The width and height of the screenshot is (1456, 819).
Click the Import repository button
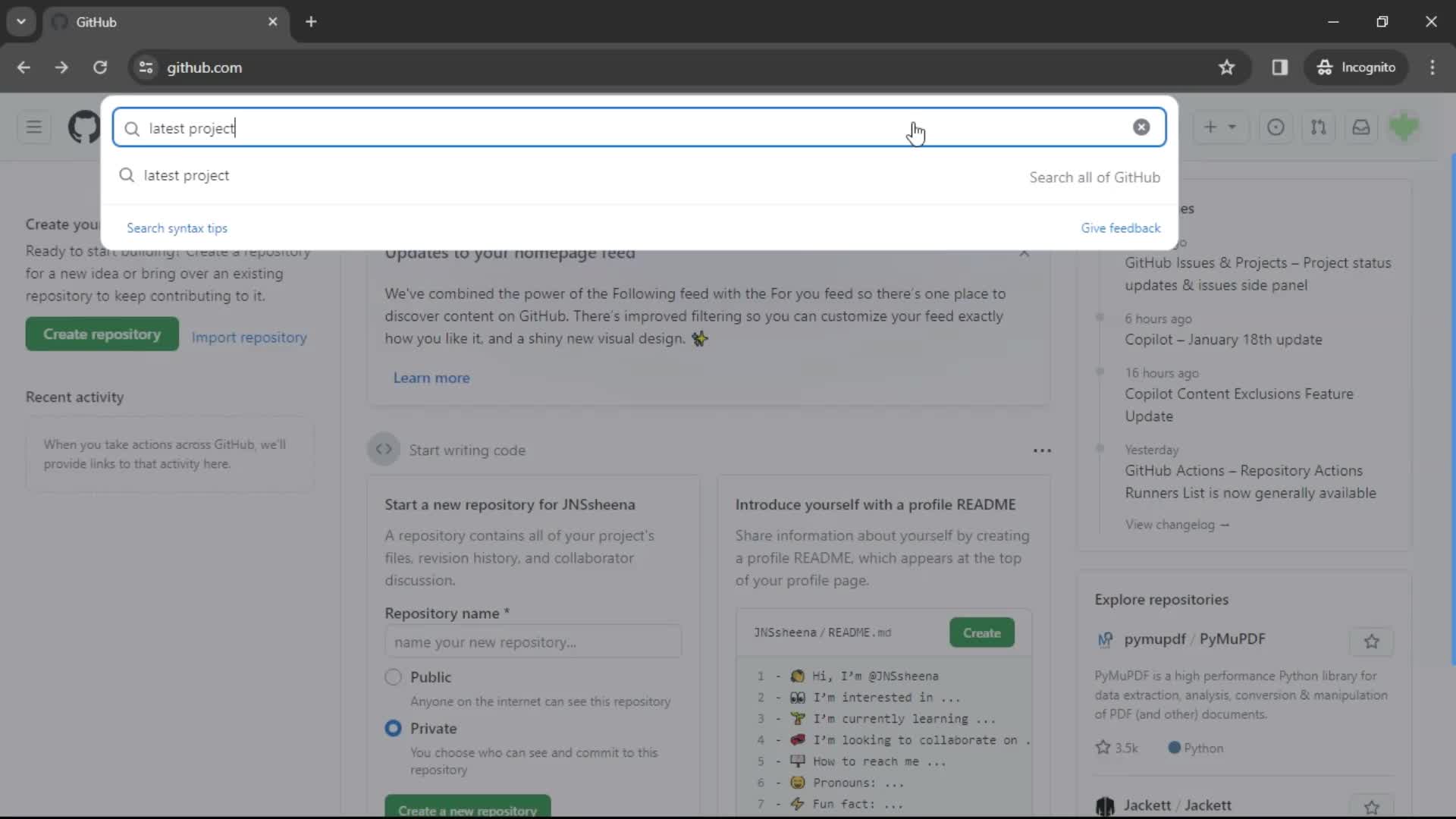click(249, 337)
